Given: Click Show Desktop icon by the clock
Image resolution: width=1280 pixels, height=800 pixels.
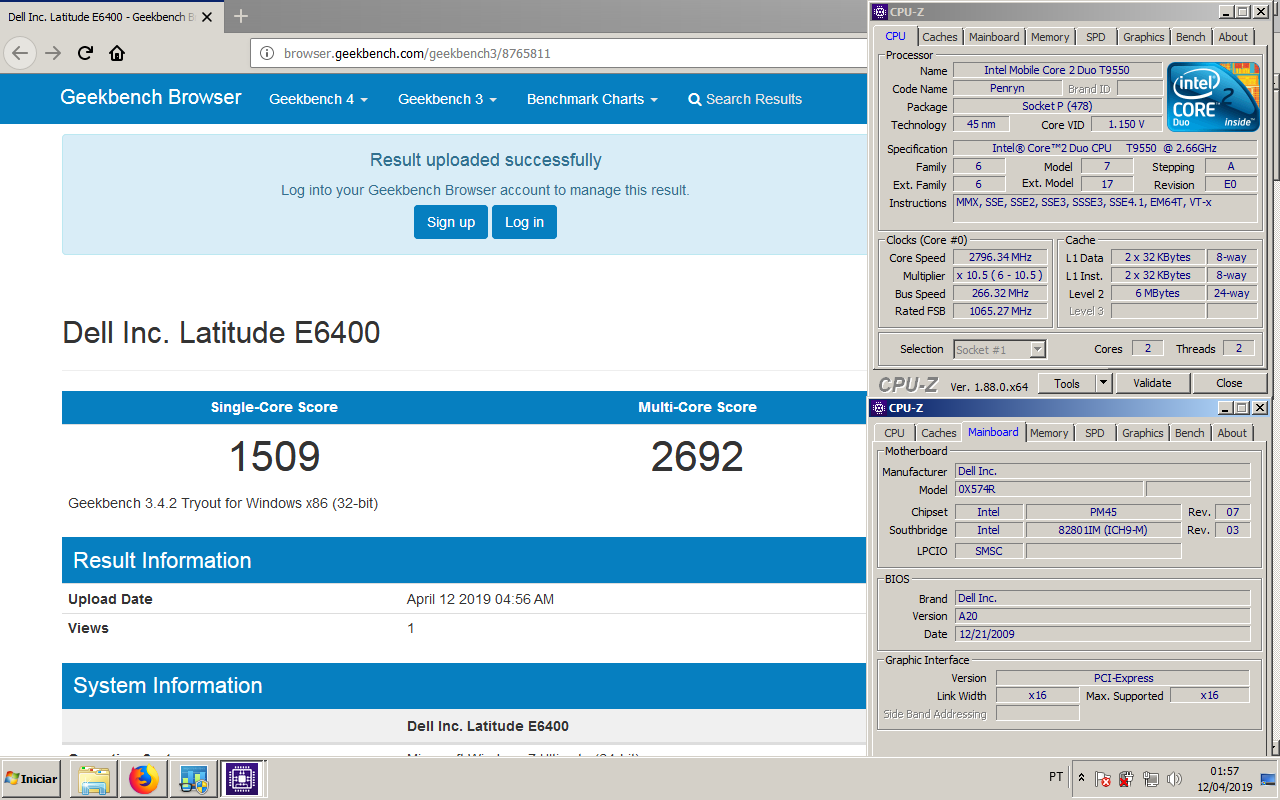Looking at the screenshot, I should [x=1268, y=779].
